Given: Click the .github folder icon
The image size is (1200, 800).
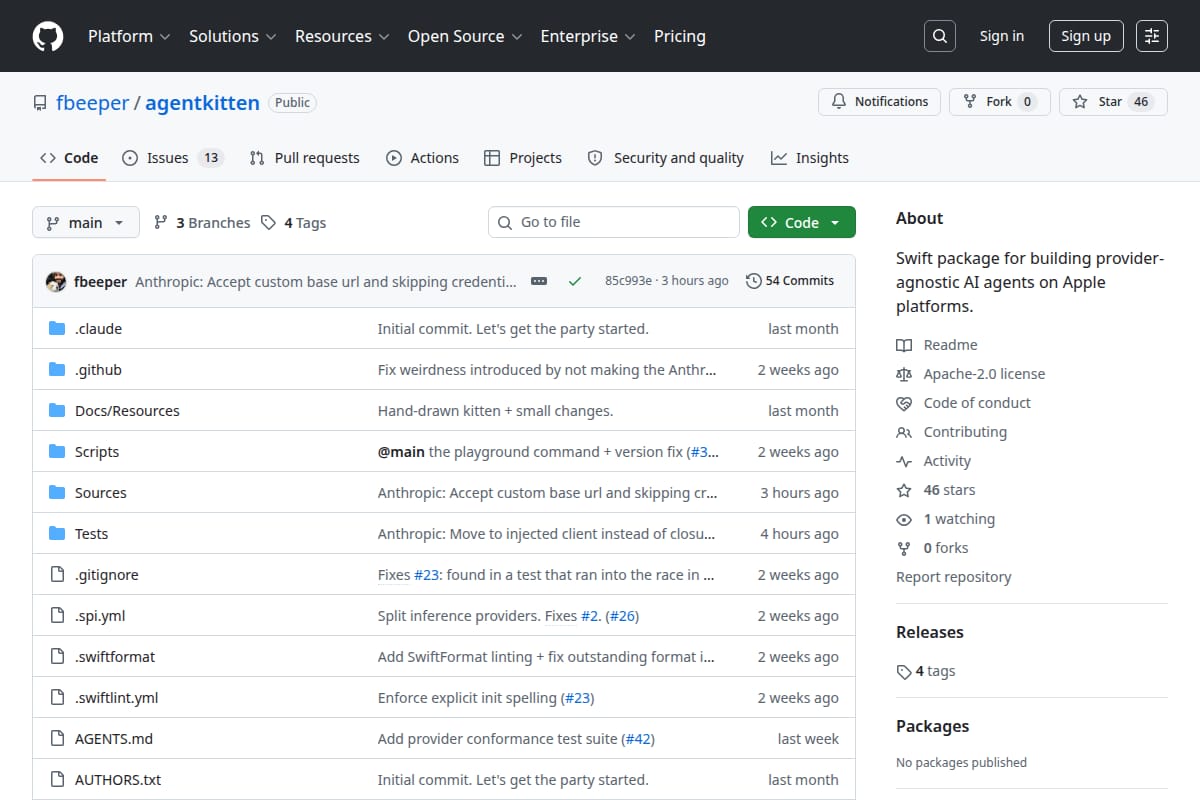Looking at the screenshot, I should (57, 370).
